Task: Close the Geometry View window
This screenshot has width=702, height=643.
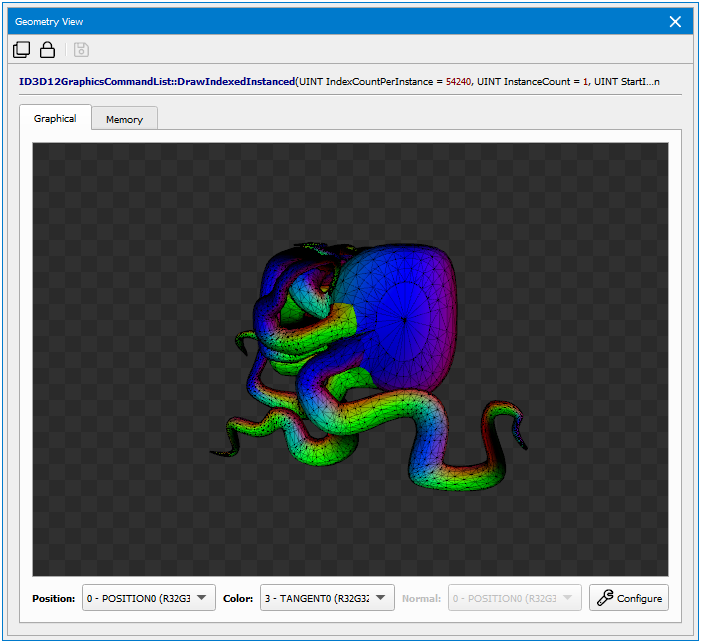Action: [675, 21]
